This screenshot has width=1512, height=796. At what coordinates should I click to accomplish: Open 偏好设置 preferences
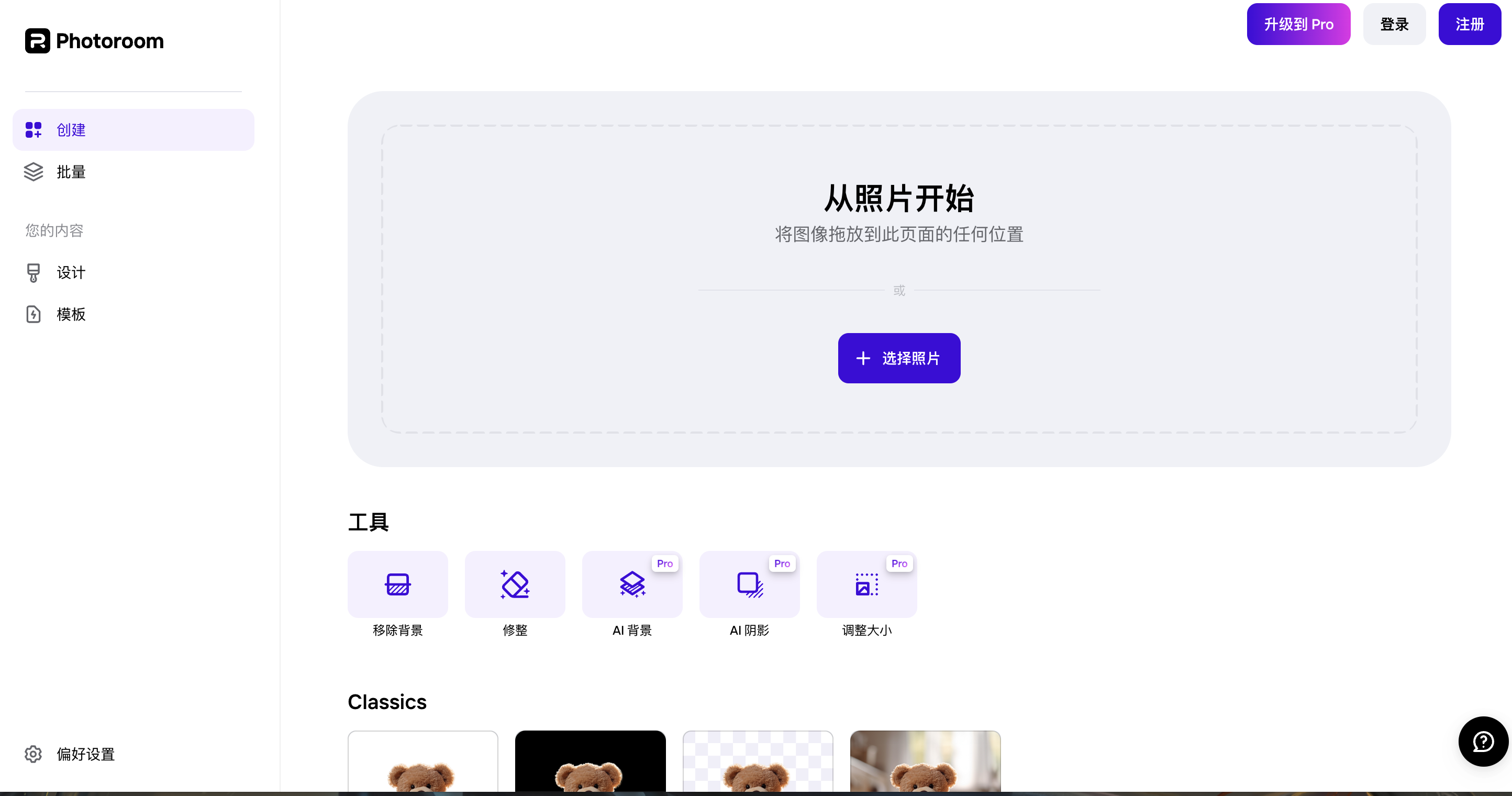point(86,754)
